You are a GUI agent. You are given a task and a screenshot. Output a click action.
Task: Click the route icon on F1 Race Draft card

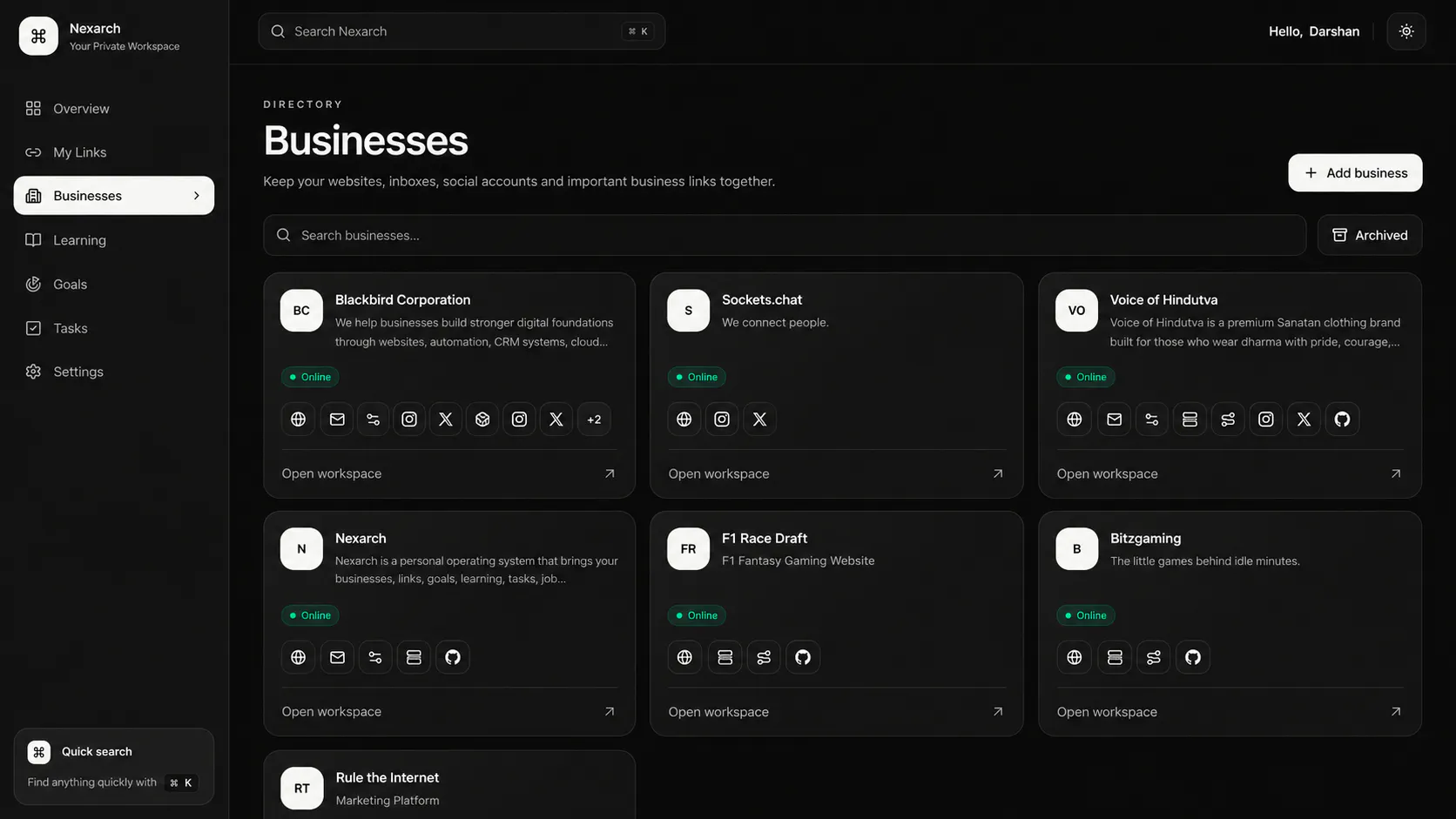point(764,657)
